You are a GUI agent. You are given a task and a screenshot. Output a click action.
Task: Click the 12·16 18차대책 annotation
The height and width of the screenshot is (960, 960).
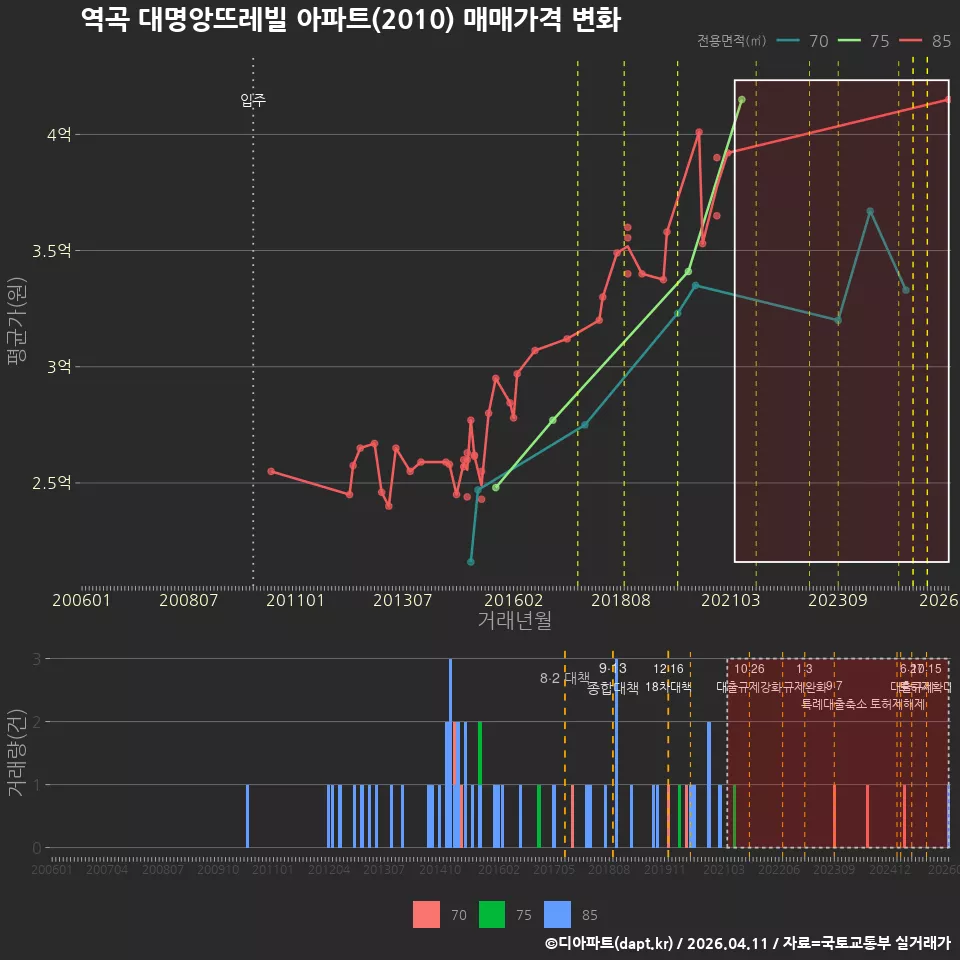click(668, 678)
